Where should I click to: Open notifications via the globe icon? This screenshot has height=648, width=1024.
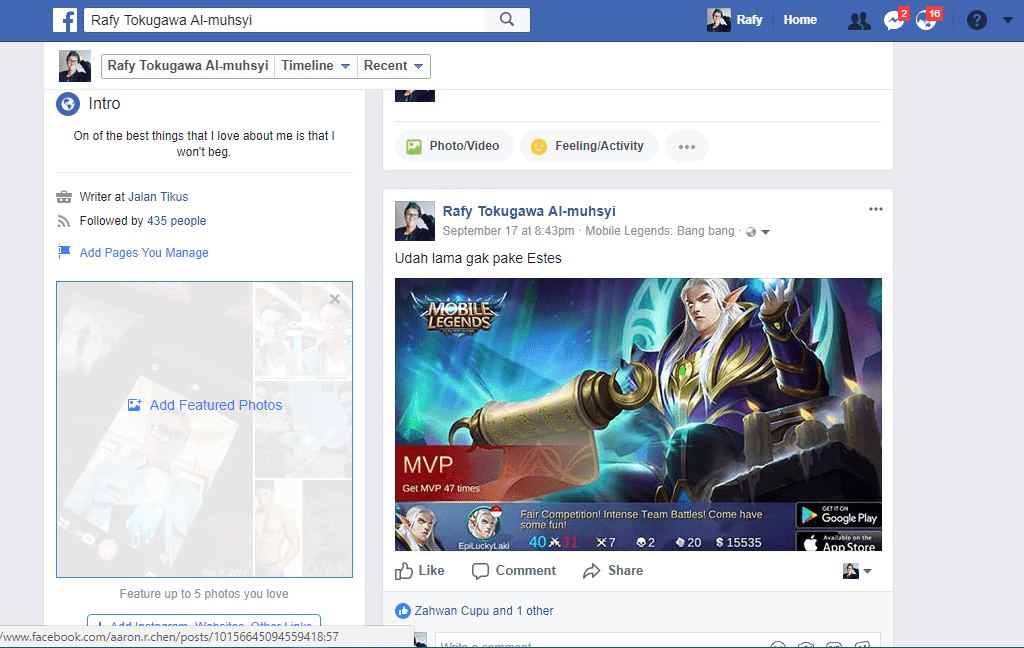[925, 19]
